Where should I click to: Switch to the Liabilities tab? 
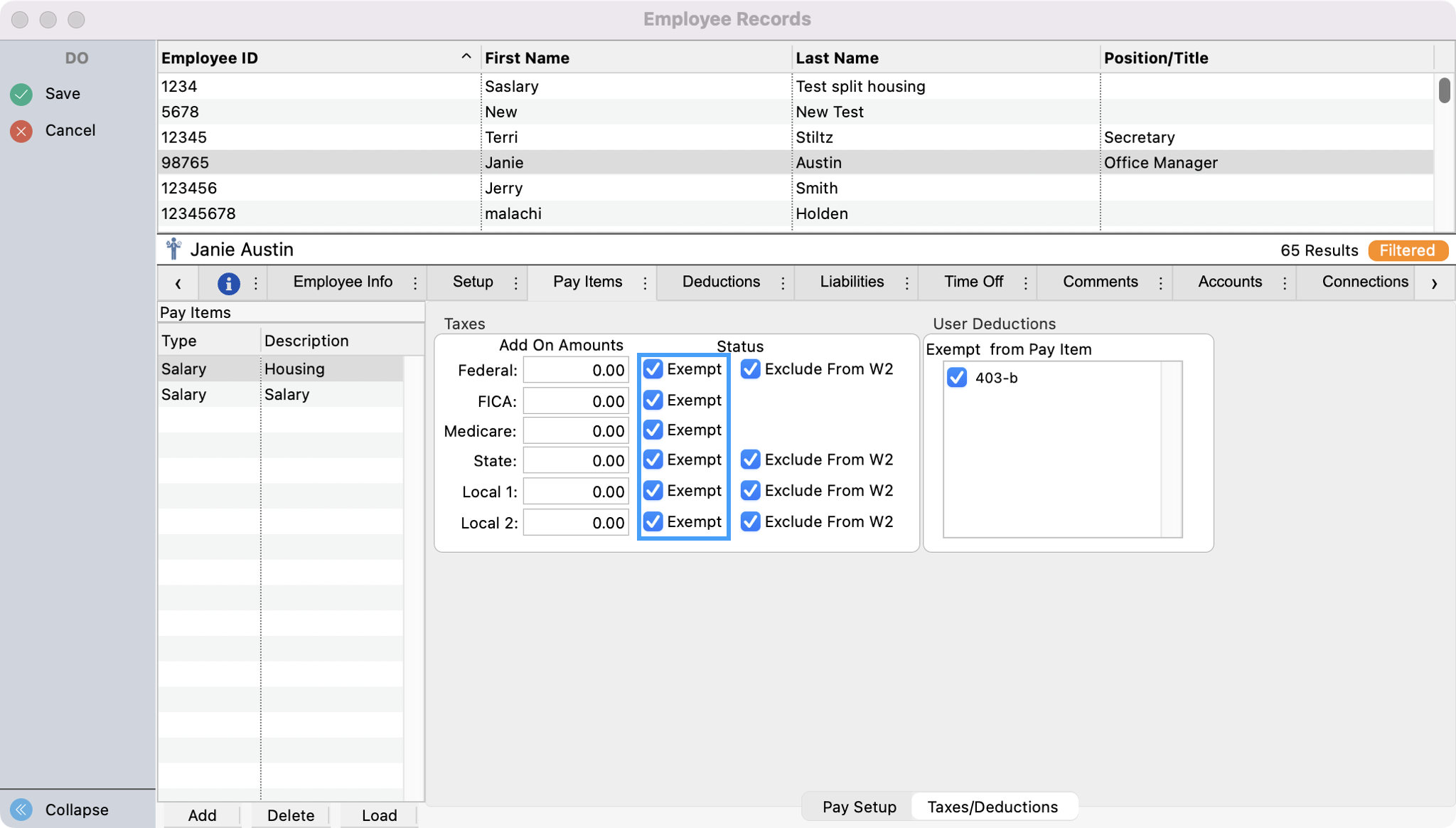pos(852,282)
